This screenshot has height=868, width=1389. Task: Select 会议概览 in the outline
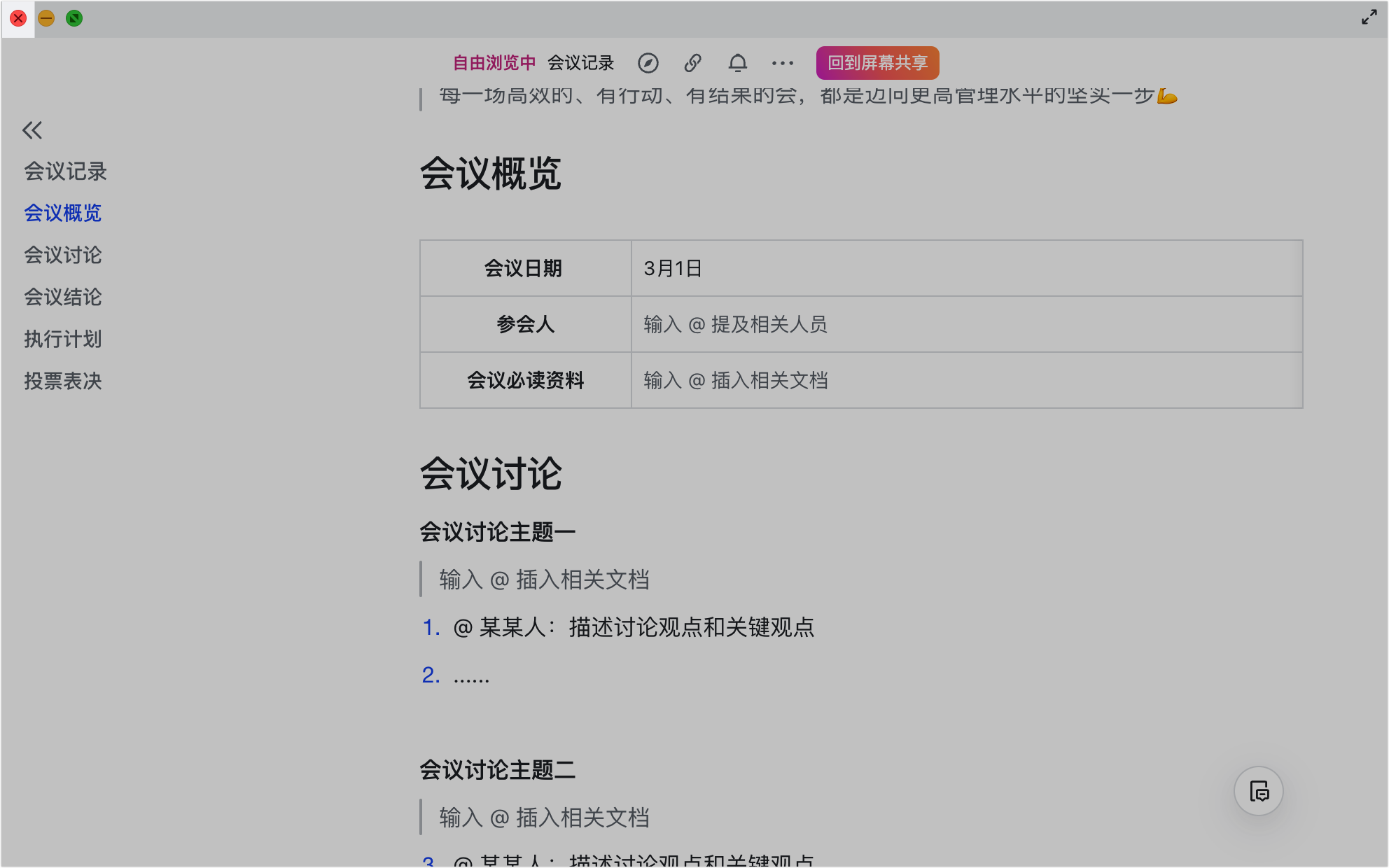(63, 213)
